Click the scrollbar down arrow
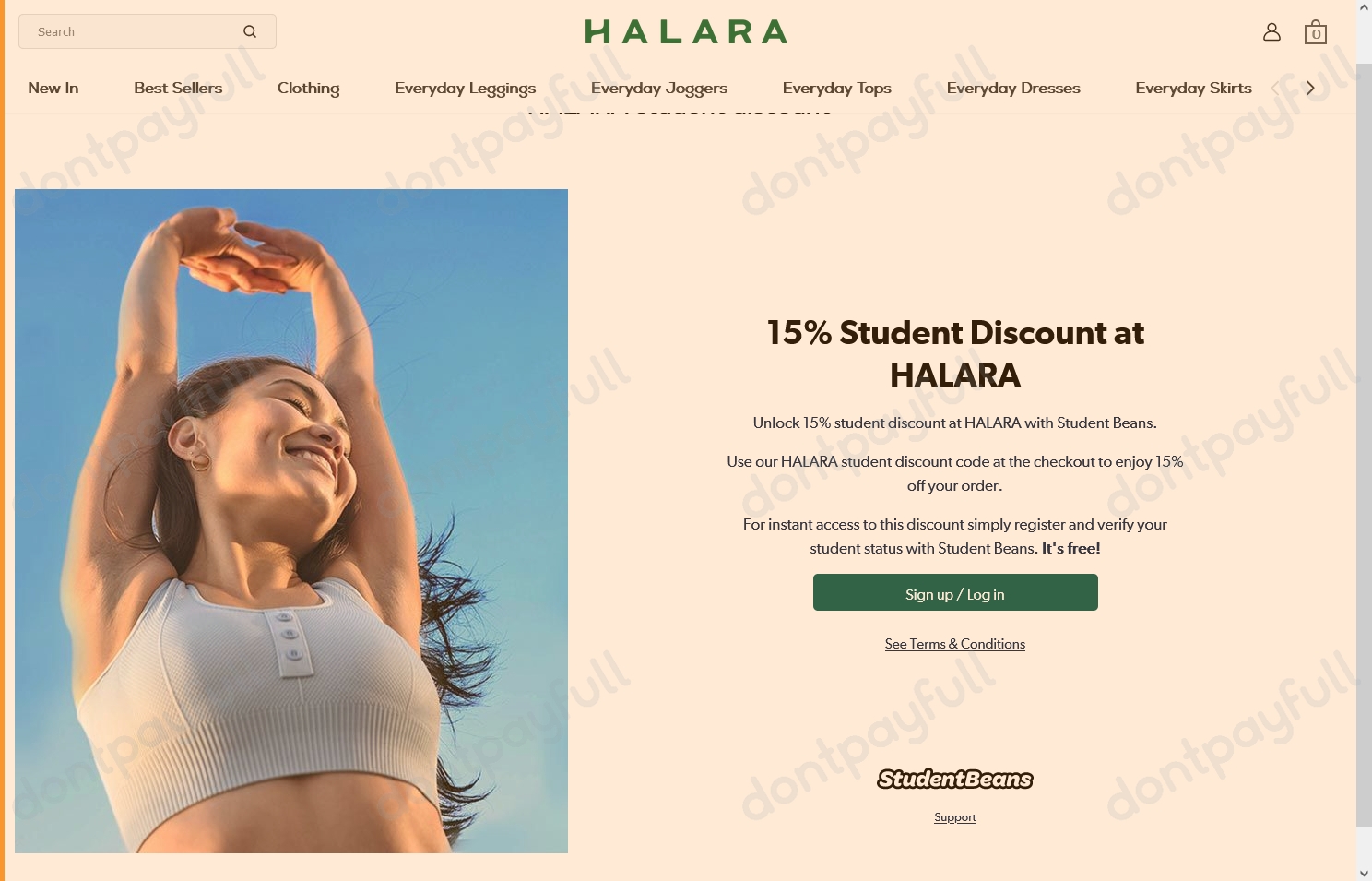Viewport: 1372px width, 881px height. 1364,873
